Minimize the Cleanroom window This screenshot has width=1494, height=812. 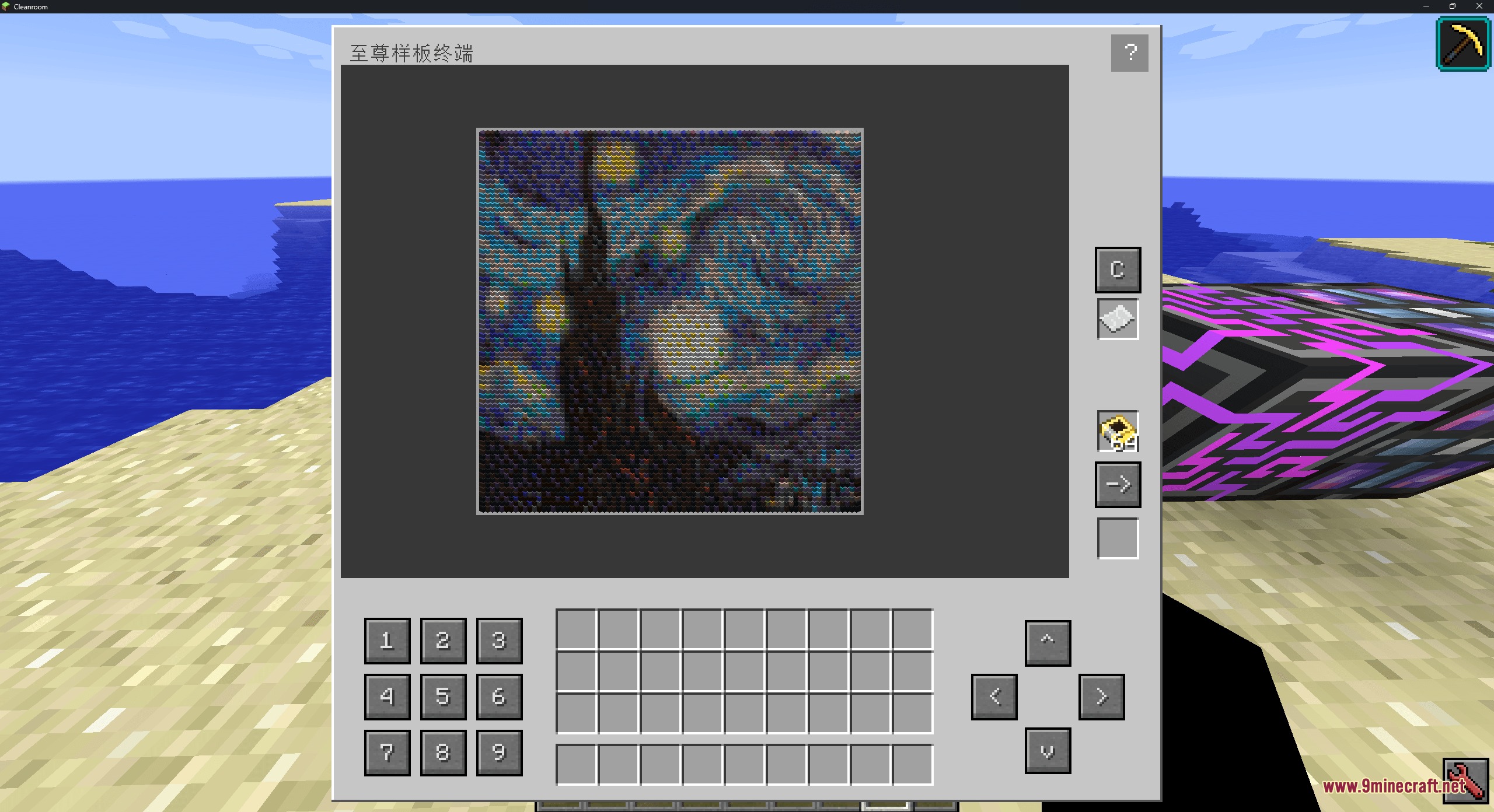point(1426,6)
